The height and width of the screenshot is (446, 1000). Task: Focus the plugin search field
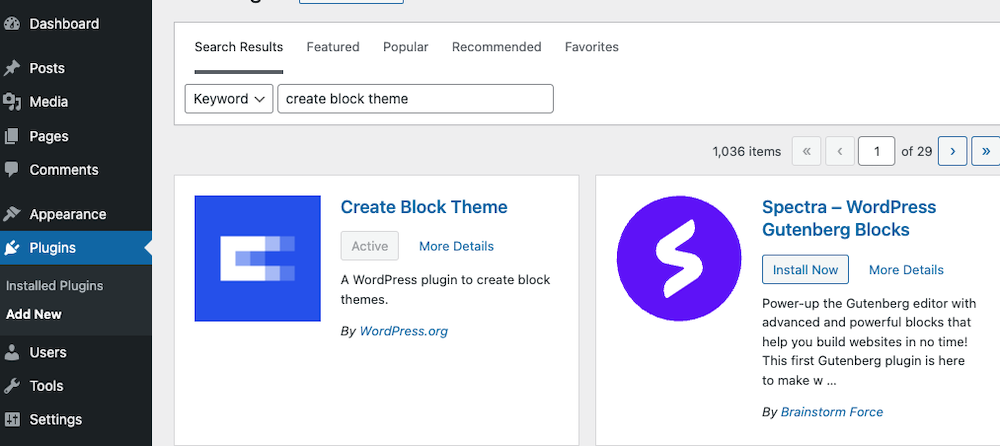(415, 99)
